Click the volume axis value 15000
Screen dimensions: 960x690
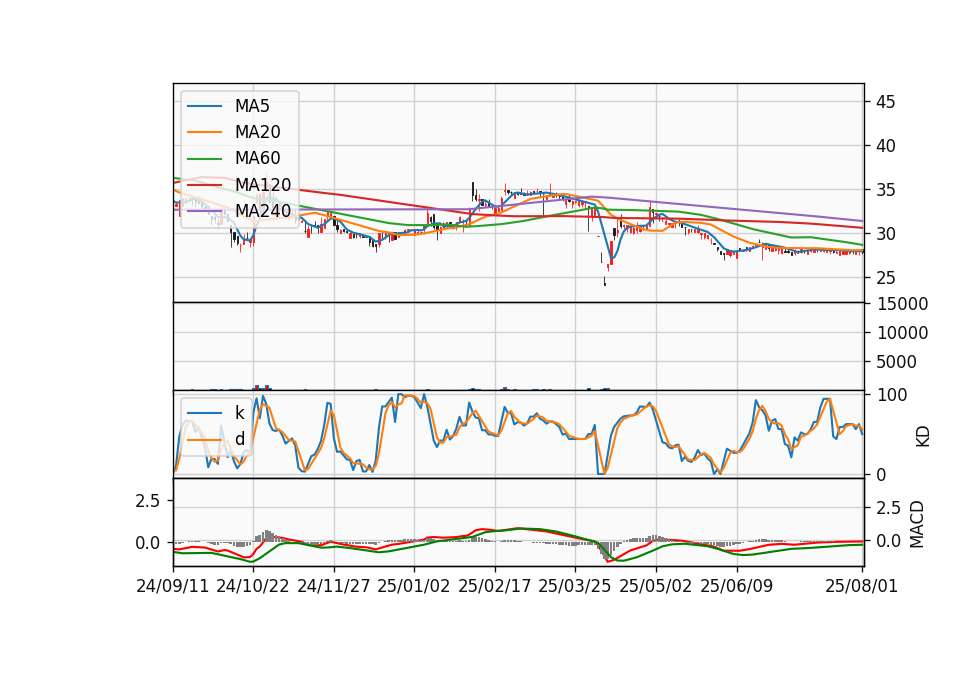902,304
